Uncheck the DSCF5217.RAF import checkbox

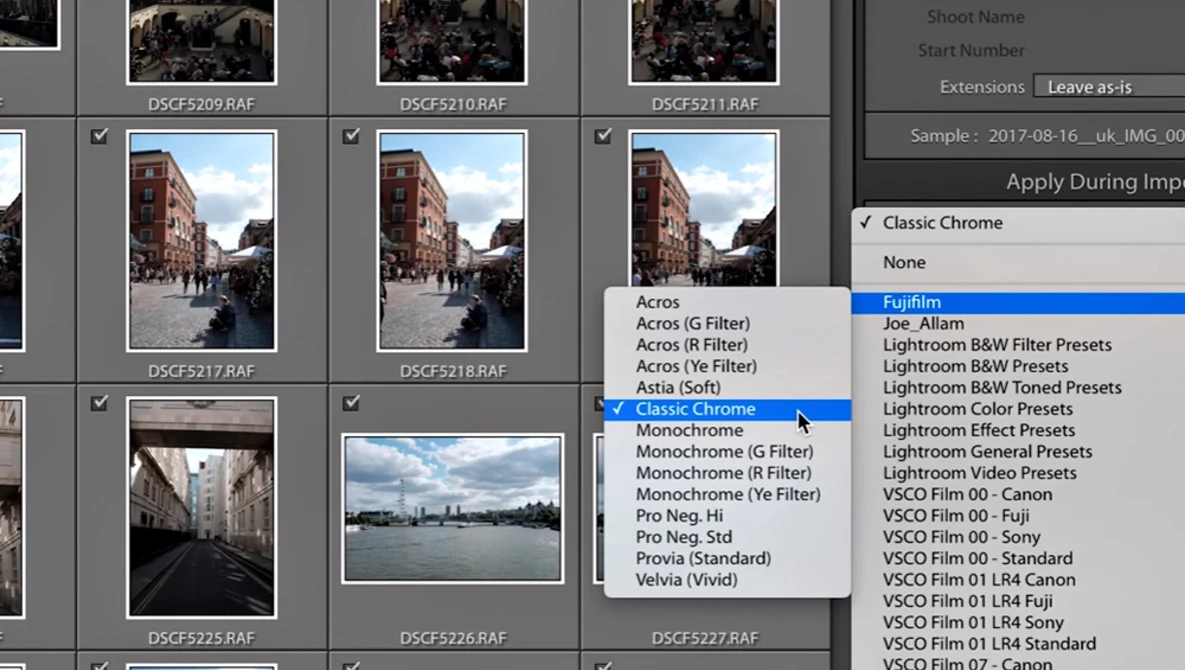tap(99, 136)
